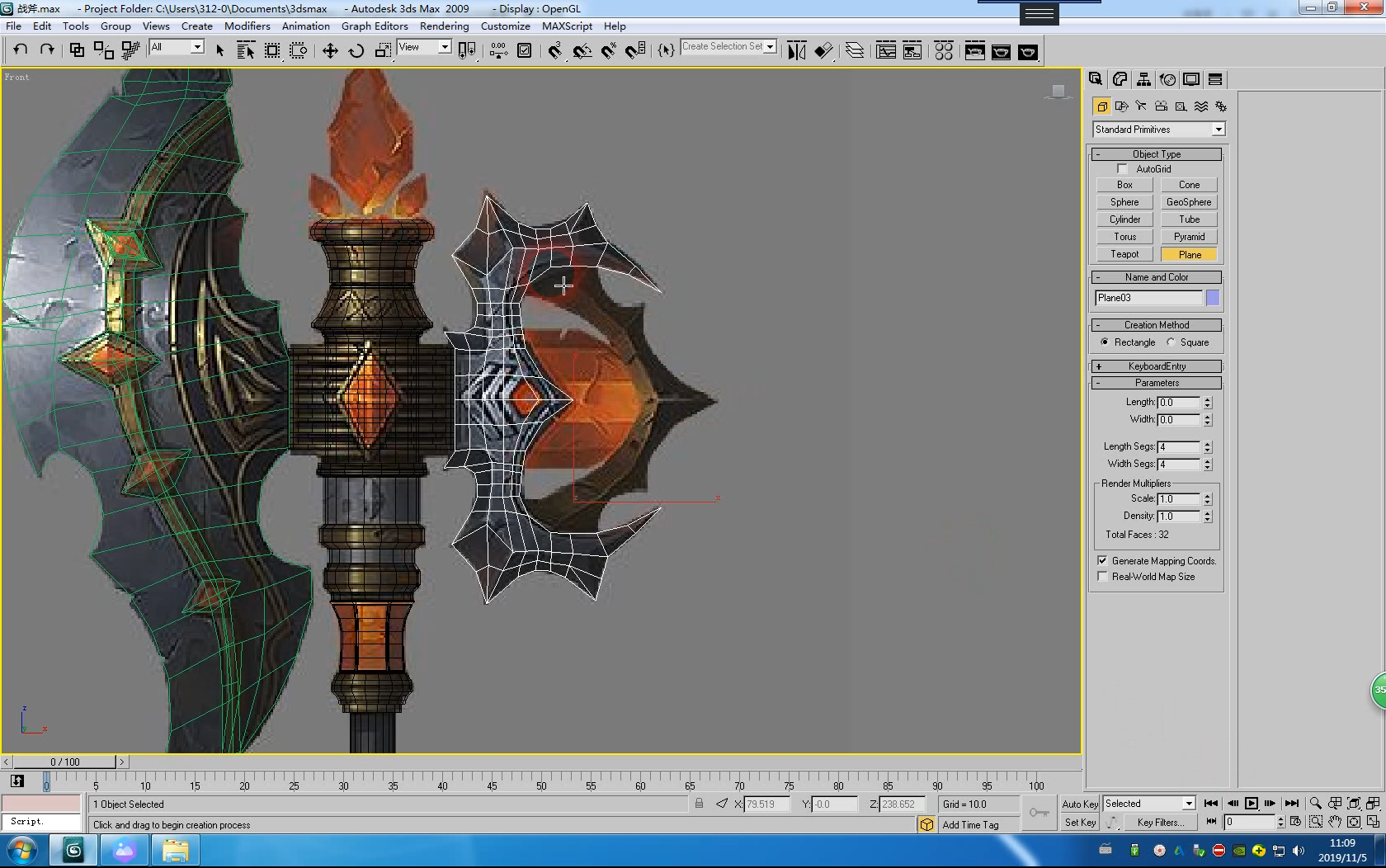Open the Display panel tab
This screenshot has height=868, width=1386.
(1191, 79)
